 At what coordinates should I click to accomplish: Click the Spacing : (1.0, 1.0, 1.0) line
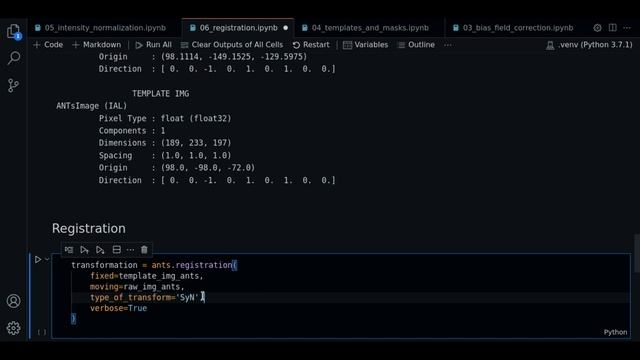(165, 156)
